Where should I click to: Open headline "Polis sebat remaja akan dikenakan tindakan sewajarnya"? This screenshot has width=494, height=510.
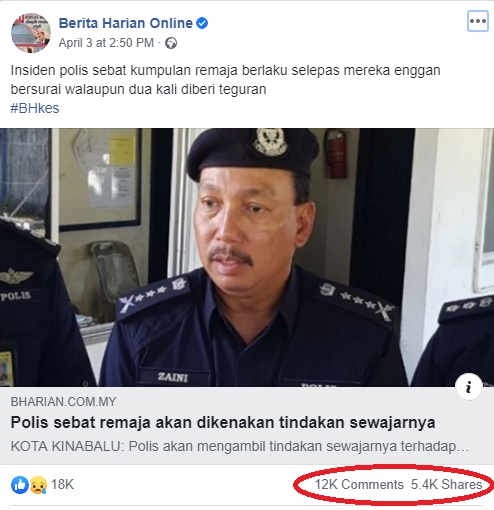pos(223,422)
